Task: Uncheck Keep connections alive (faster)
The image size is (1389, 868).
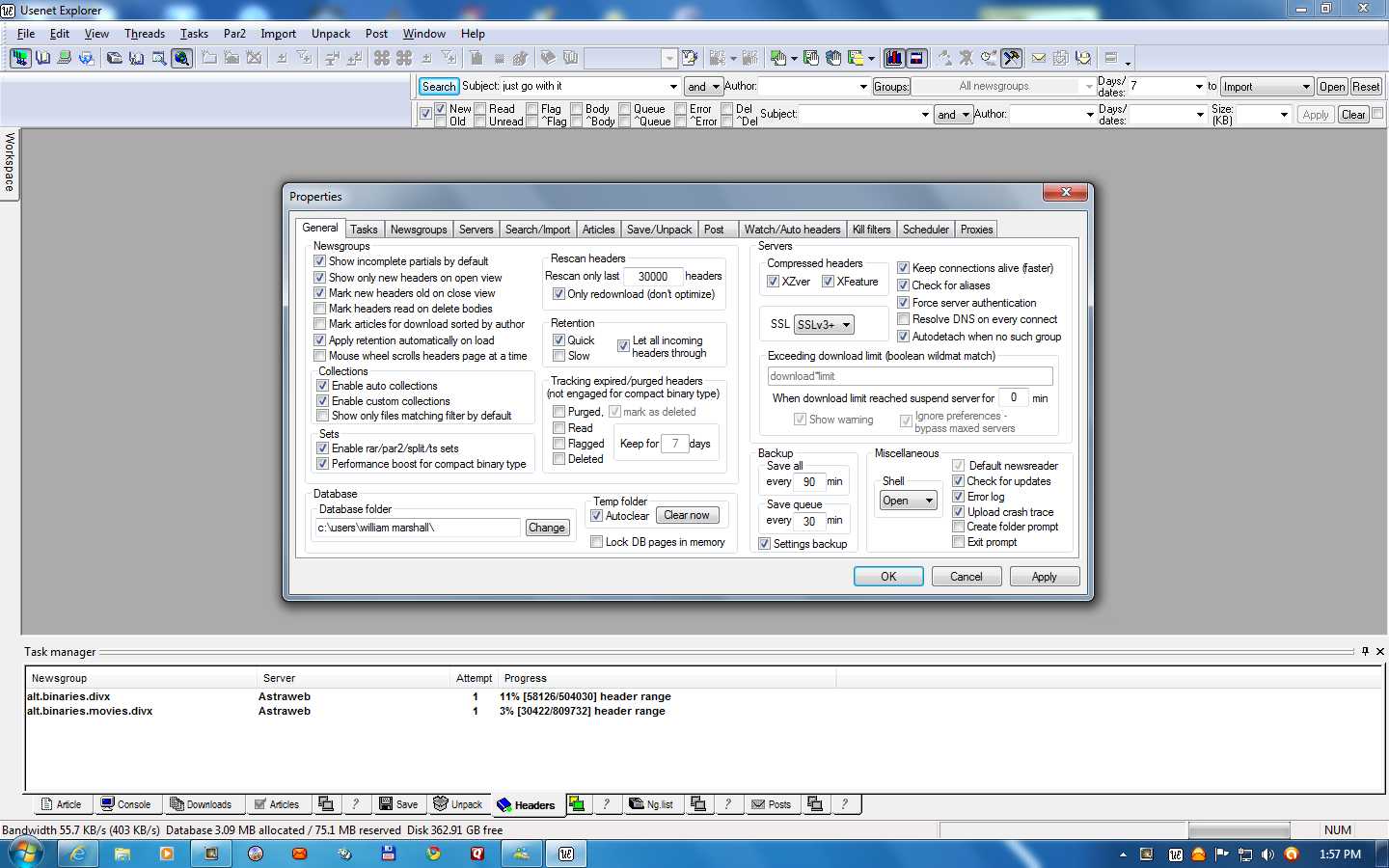Action: 904,268
